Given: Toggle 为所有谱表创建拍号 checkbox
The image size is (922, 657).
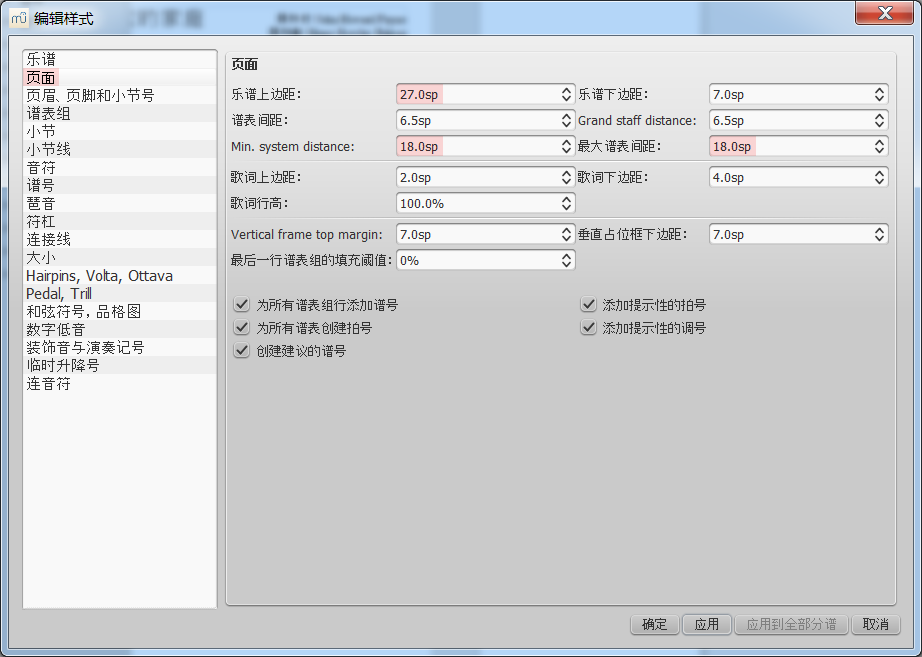Looking at the screenshot, I should 241,328.
